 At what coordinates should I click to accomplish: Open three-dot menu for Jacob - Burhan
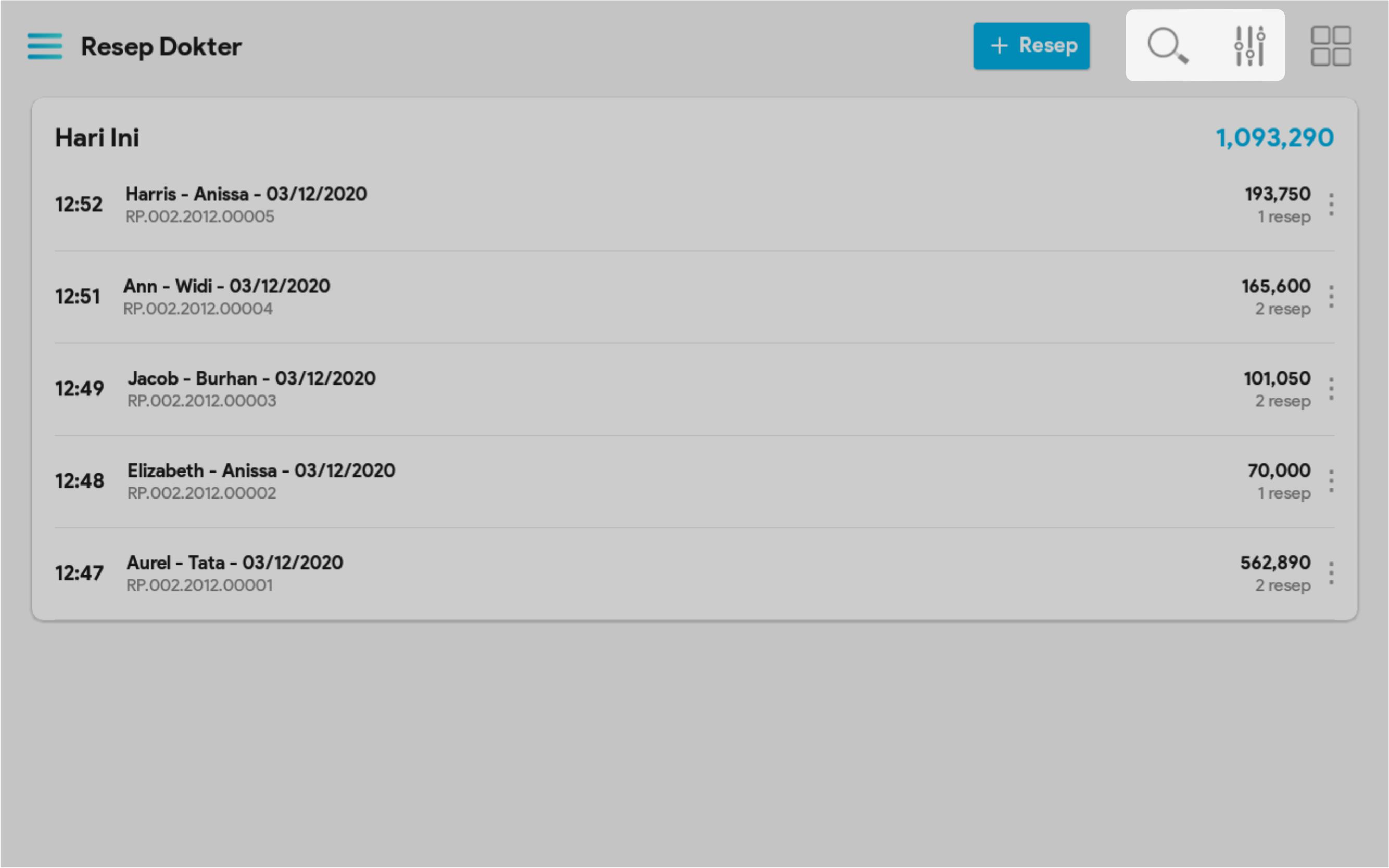(1331, 389)
